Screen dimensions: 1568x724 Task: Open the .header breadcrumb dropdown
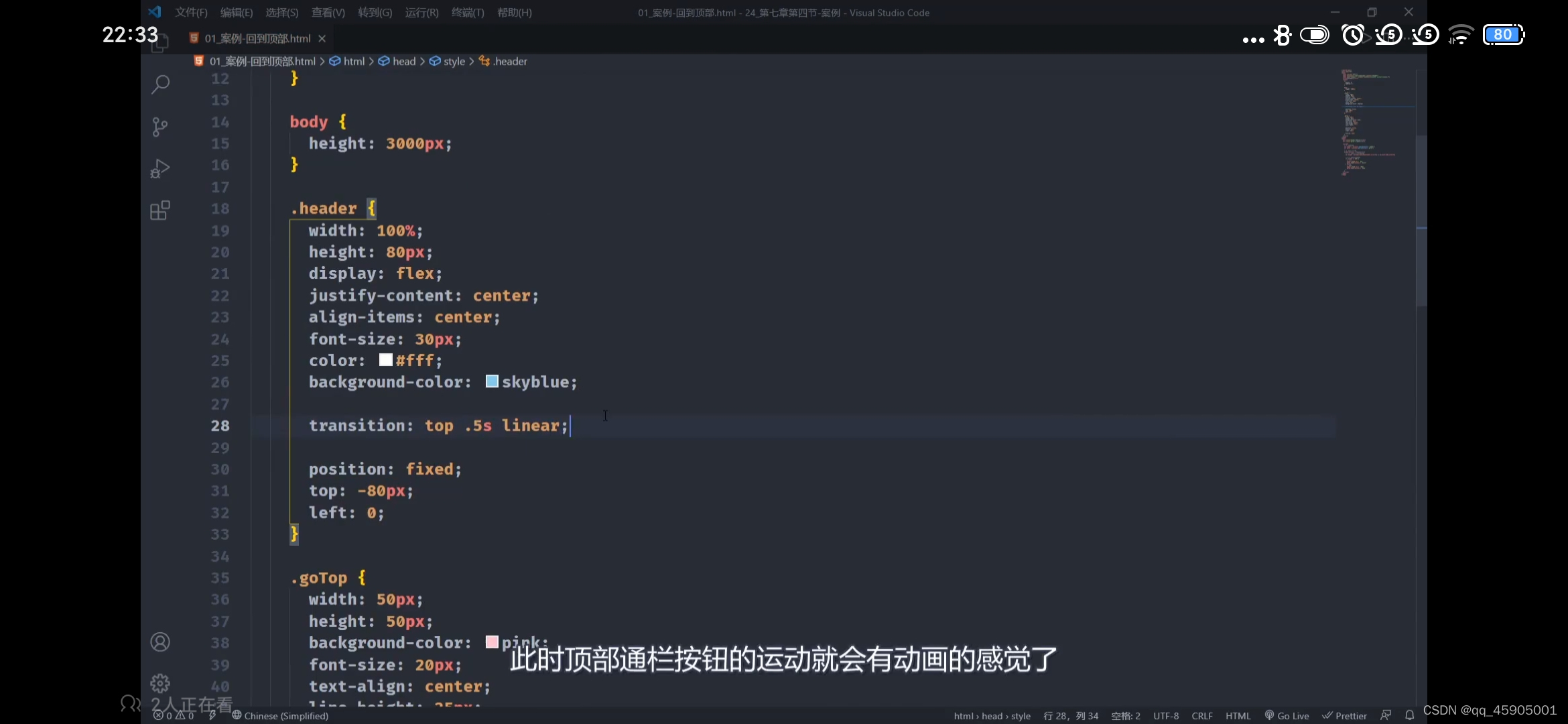pos(509,61)
